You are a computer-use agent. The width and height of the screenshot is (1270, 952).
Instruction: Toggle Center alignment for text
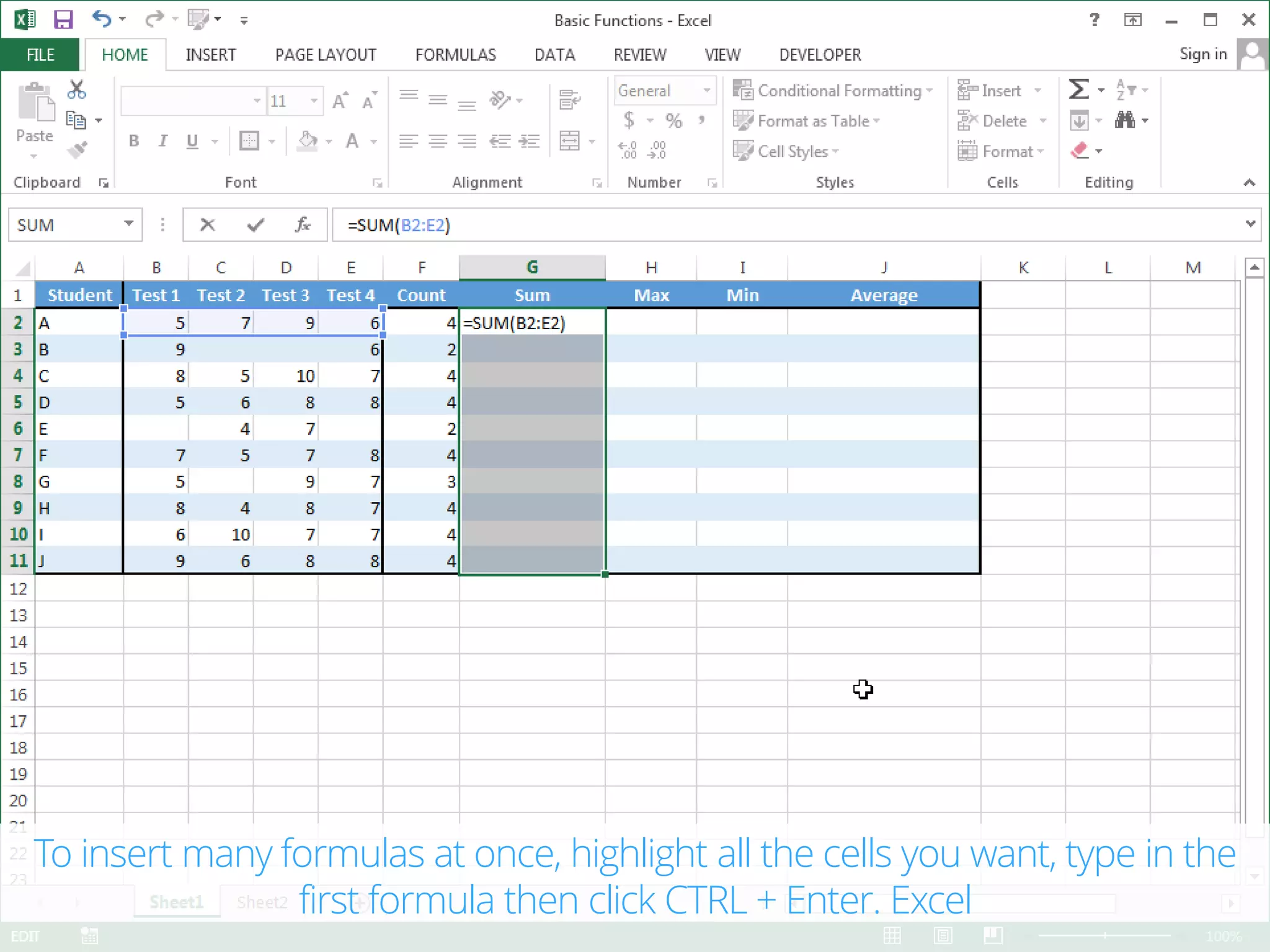click(438, 141)
